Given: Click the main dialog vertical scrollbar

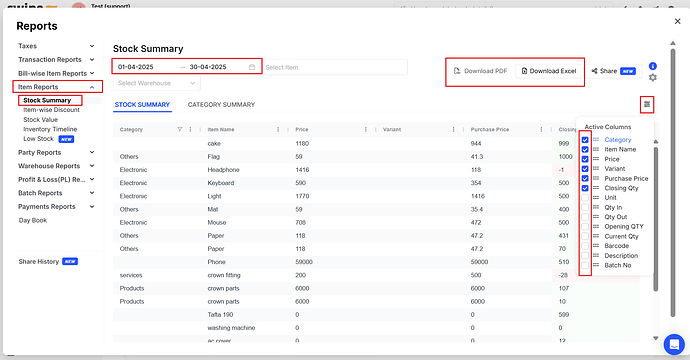Looking at the screenshot, I should pos(672,183).
